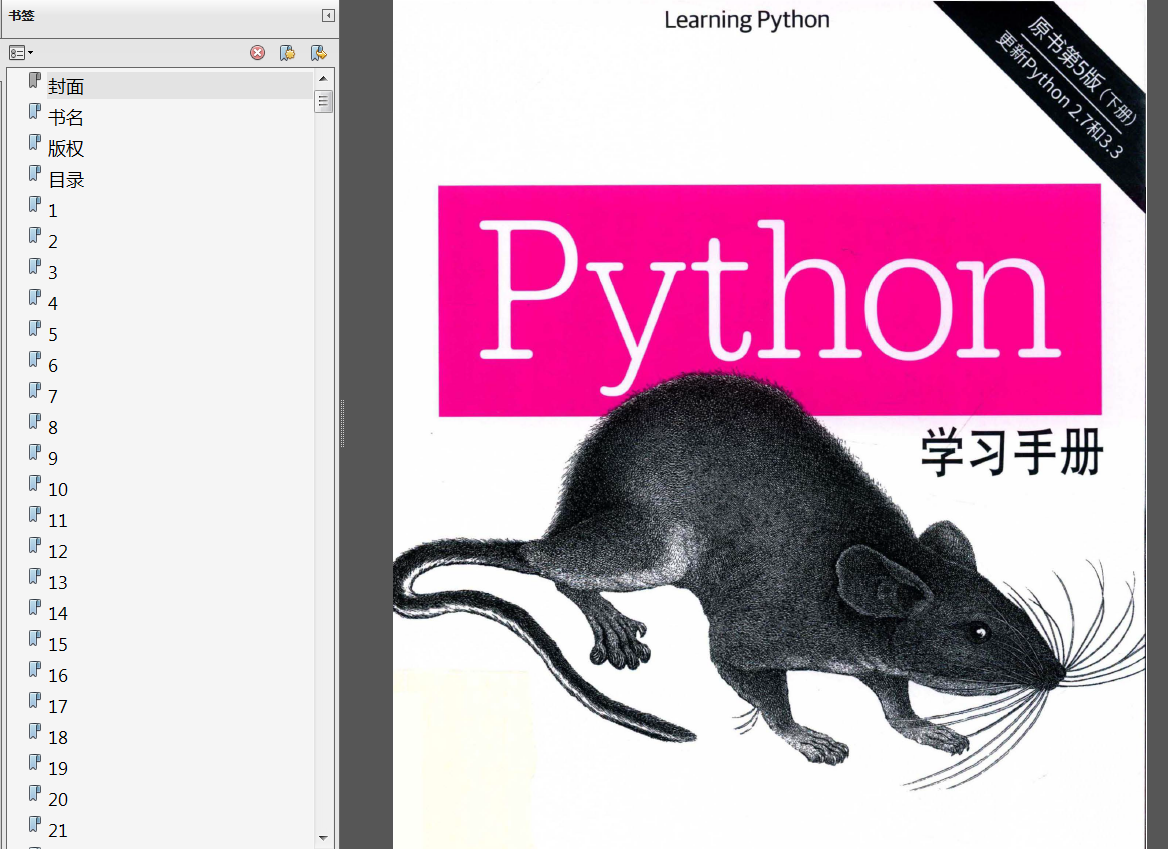The width and height of the screenshot is (1168, 849).
Task: Click the bookmark icon beside entry 13
Action: 34,576
